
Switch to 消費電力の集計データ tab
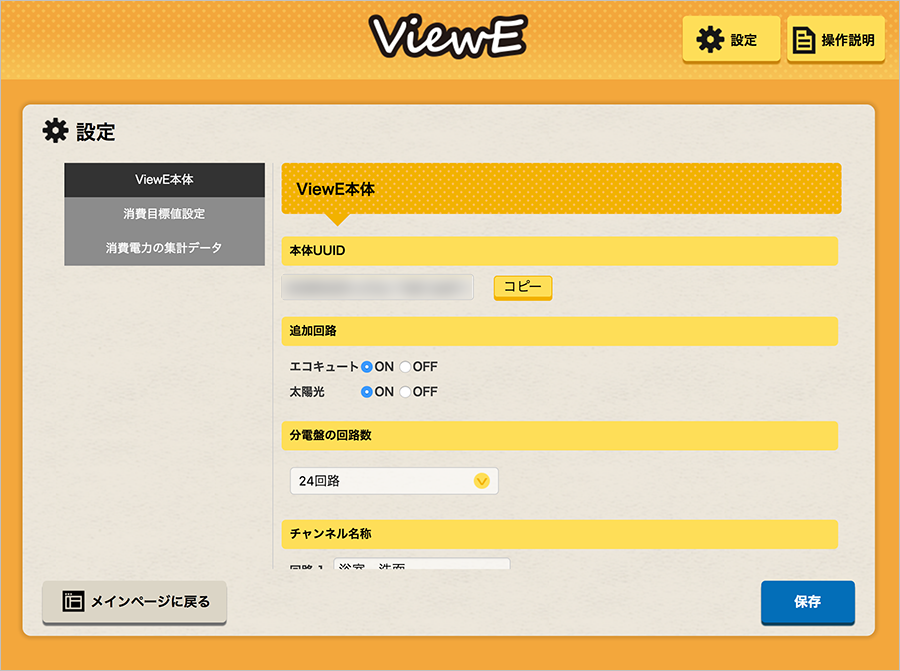pyautogui.click(x=164, y=248)
